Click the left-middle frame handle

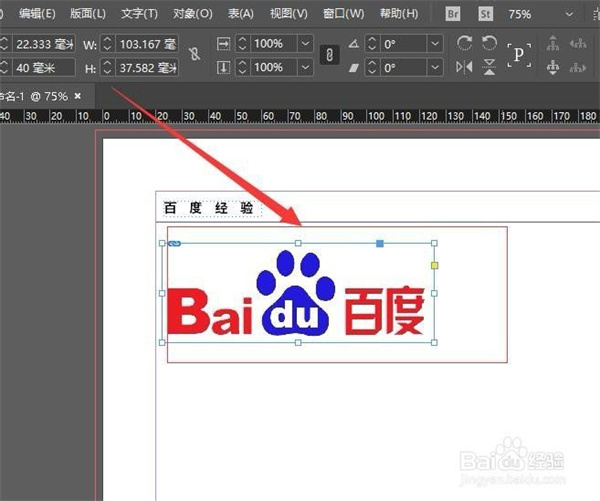(162, 293)
